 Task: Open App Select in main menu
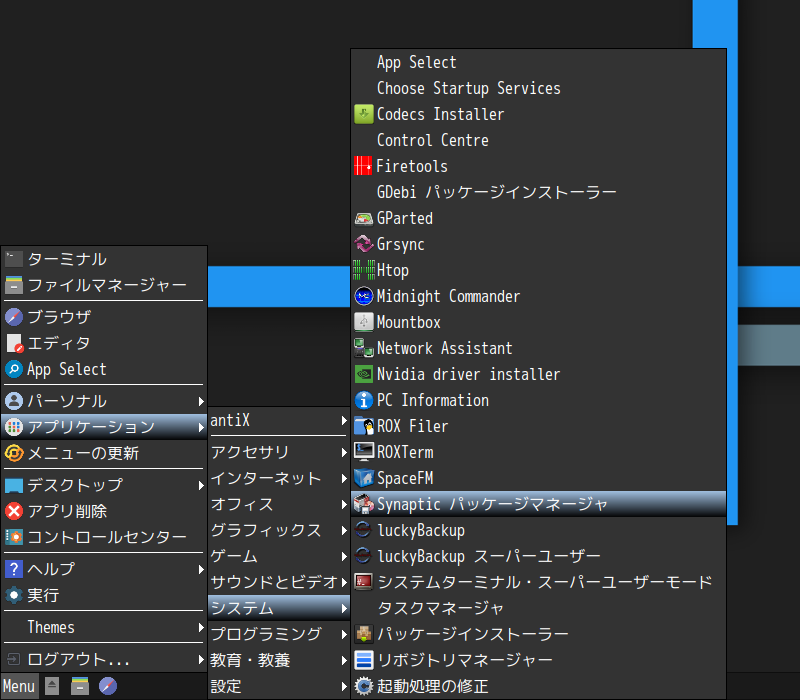point(104,369)
